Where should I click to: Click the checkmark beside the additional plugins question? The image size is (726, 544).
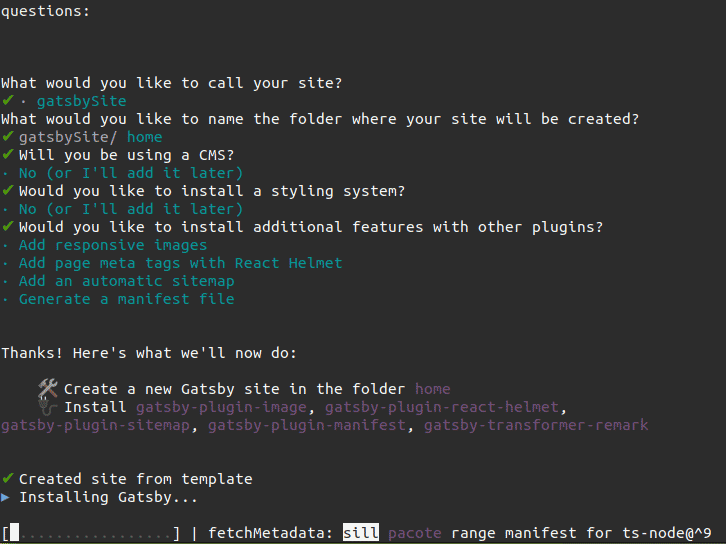tap(7, 226)
